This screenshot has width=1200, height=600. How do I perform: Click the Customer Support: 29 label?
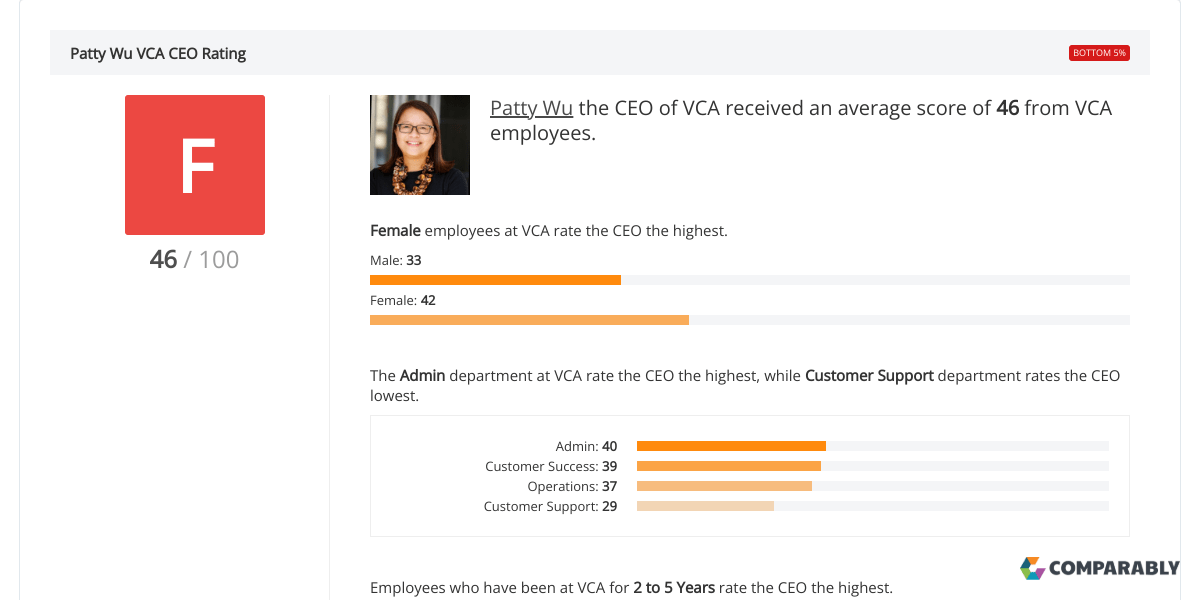point(552,506)
